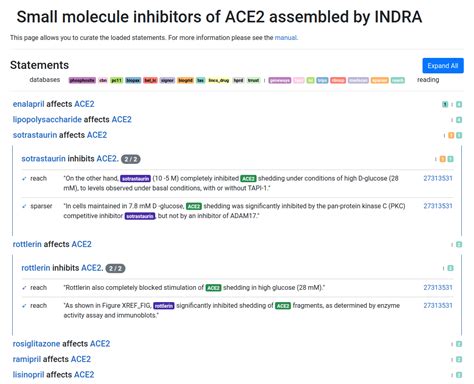
Task: Click green badge on rottlerin inhibits ACE2 row
Action: pyautogui.click(x=450, y=268)
